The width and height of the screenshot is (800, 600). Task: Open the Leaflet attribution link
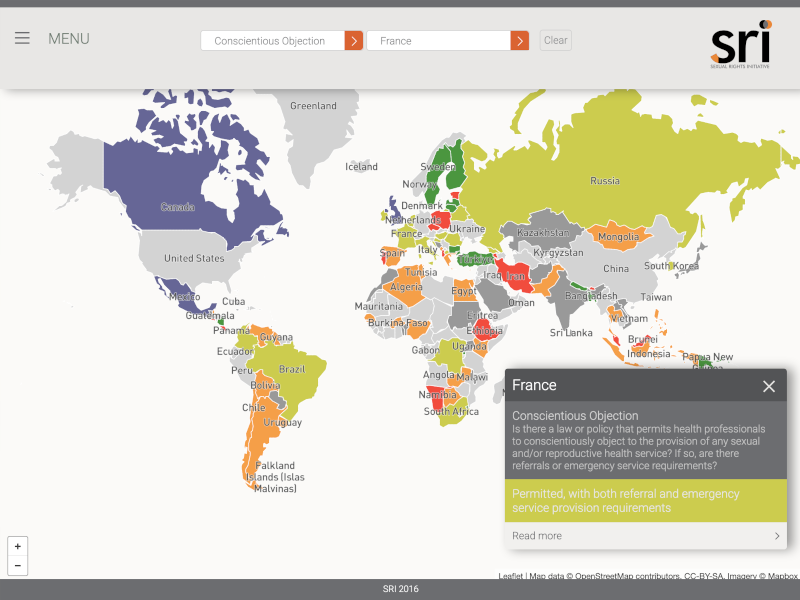[511, 576]
